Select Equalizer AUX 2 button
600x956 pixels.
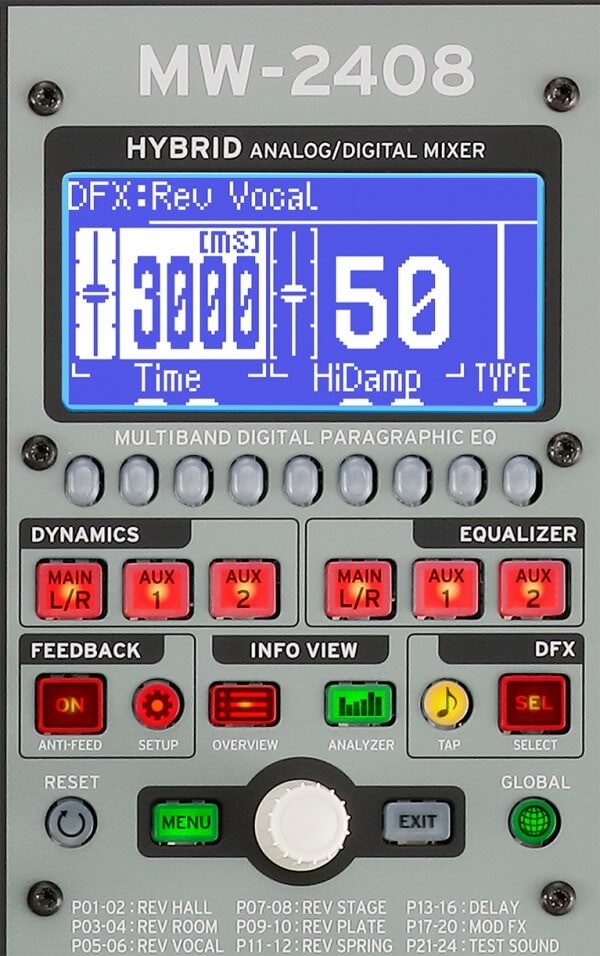[x=533, y=589]
